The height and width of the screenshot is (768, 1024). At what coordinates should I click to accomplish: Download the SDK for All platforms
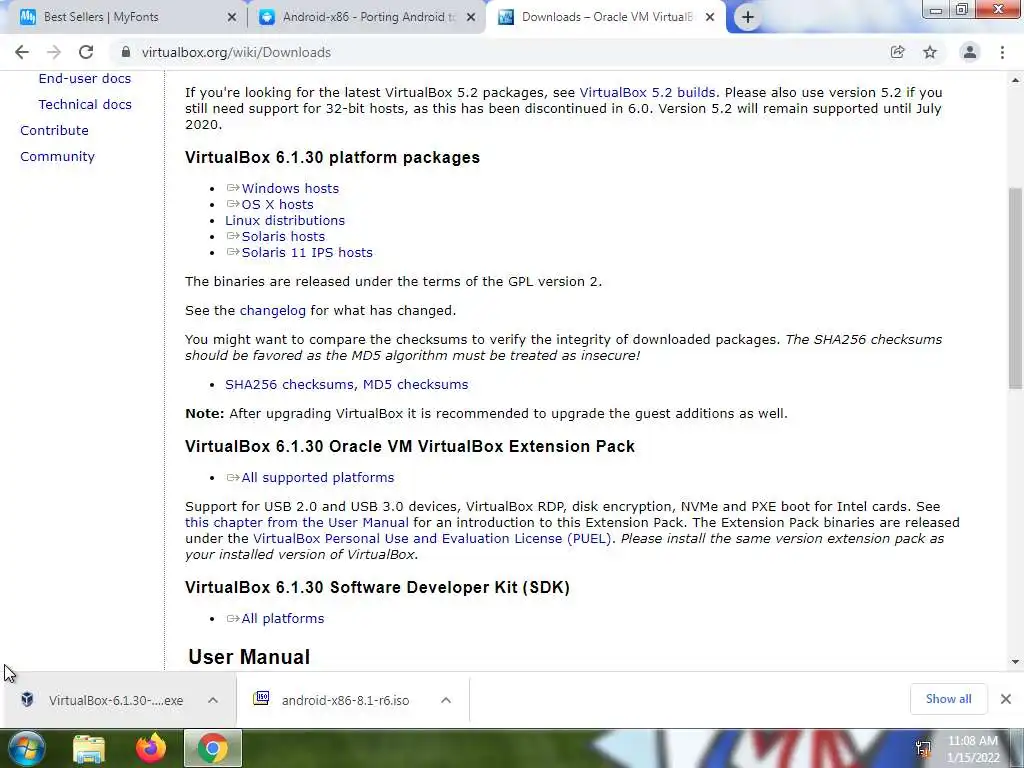283,619
